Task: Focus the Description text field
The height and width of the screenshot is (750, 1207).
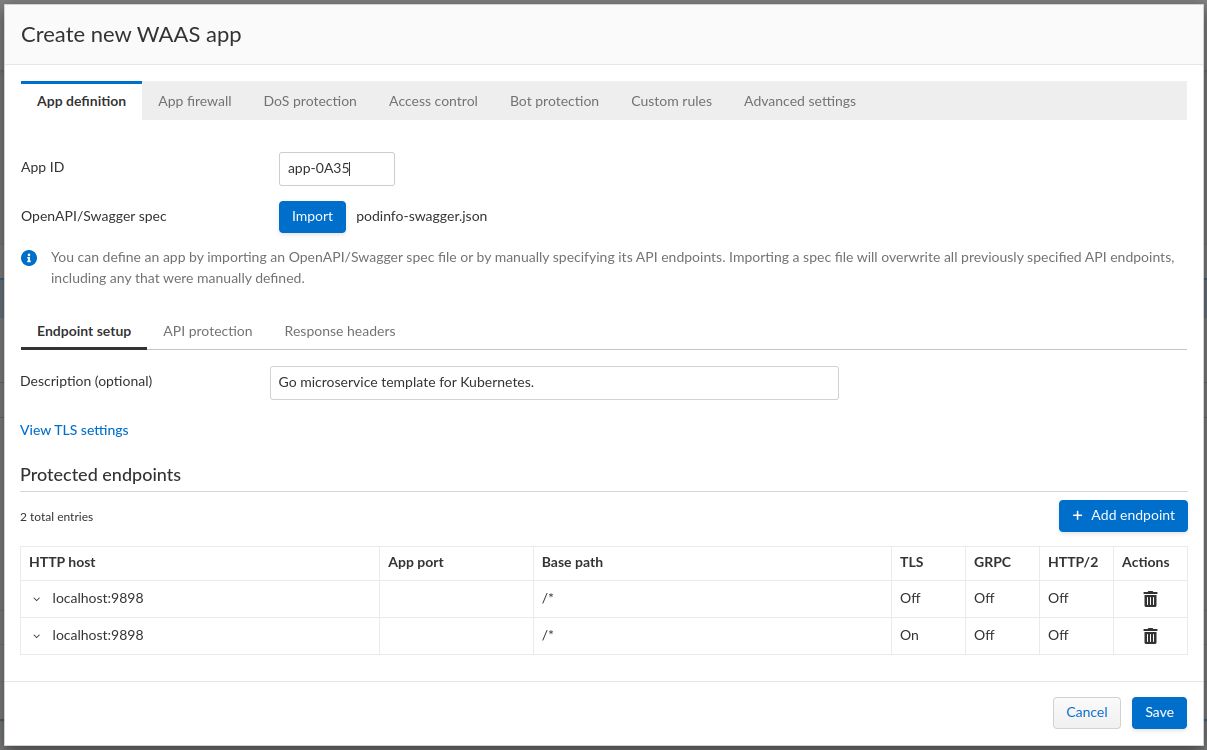Action: coord(553,383)
